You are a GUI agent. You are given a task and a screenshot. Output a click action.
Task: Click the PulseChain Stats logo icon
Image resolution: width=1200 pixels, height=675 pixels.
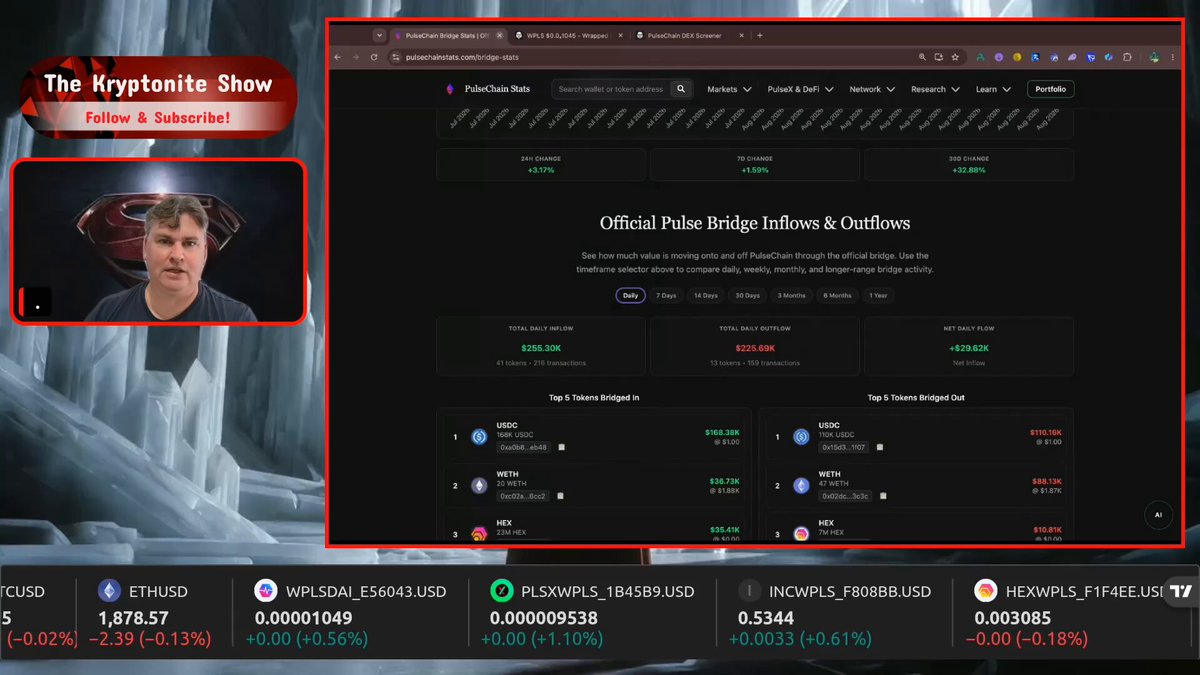coord(449,89)
